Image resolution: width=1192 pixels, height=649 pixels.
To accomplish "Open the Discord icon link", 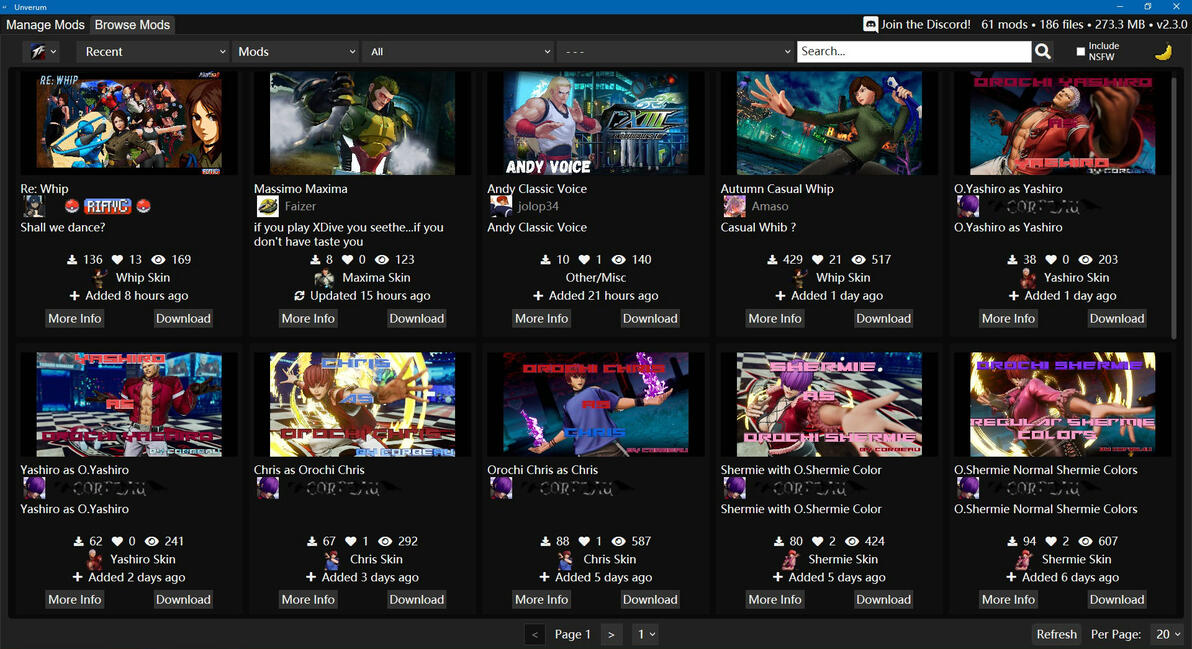I will click(870, 24).
